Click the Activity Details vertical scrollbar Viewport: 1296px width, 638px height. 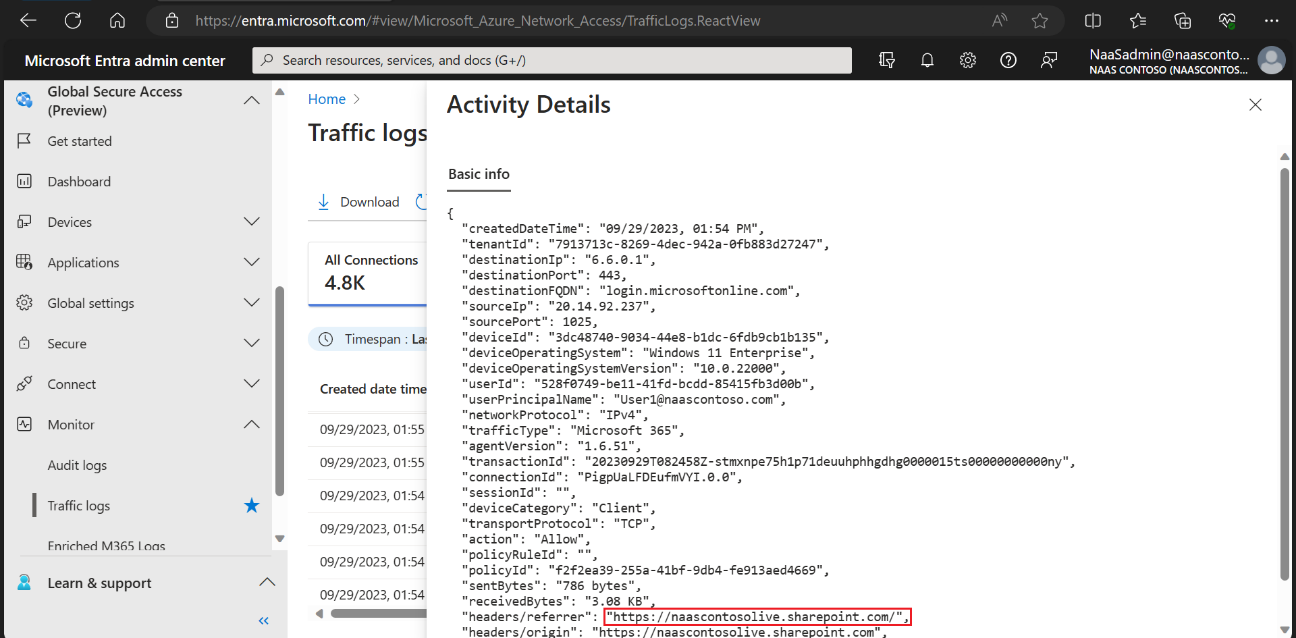tap(1285, 372)
